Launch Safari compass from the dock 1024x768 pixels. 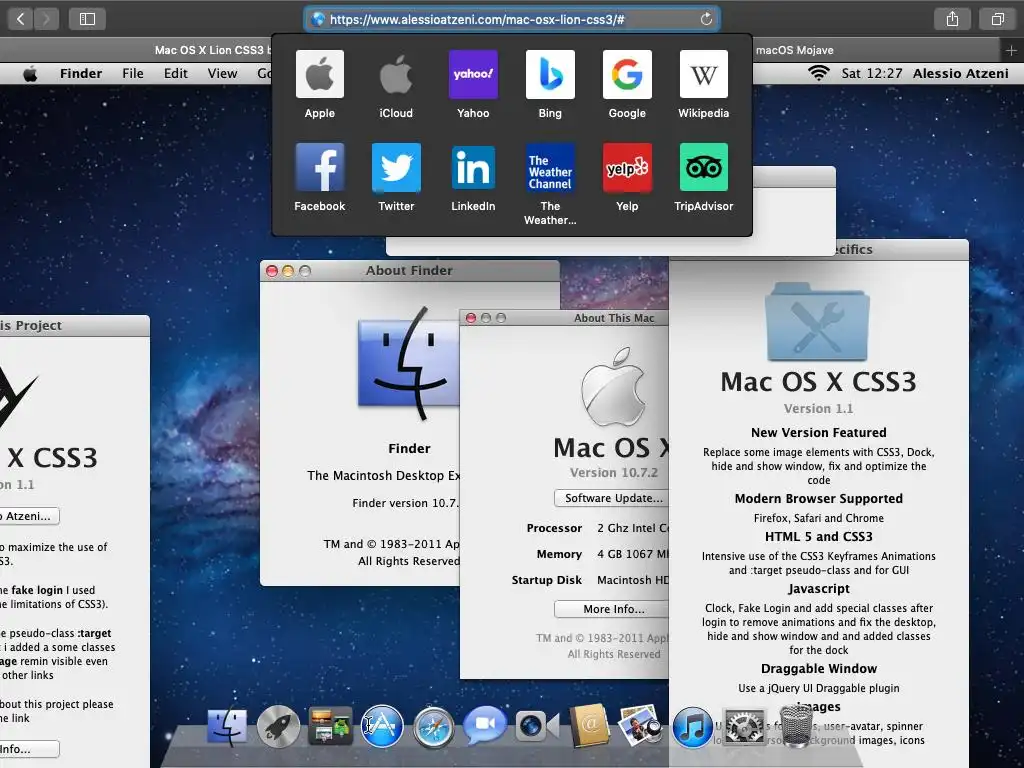[x=433, y=727]
